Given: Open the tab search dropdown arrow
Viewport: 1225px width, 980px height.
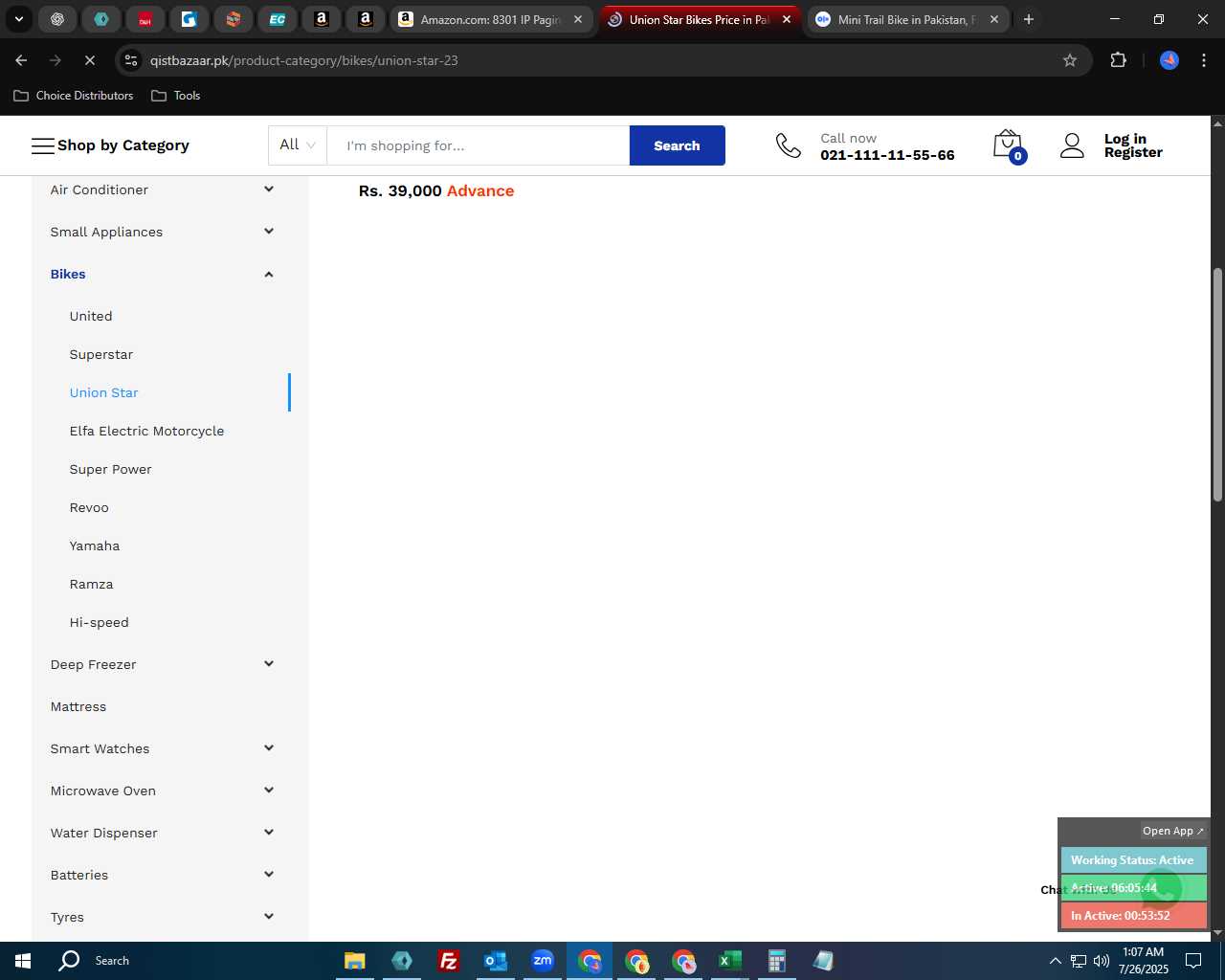Looking at the screenshot, I should pyautogui.click(x=18, y=19).
